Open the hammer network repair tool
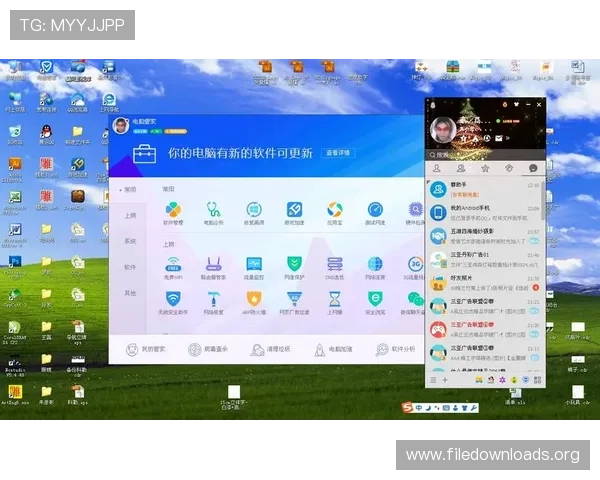The height and width of the screenshot is (480, 600). coord(214,303)
